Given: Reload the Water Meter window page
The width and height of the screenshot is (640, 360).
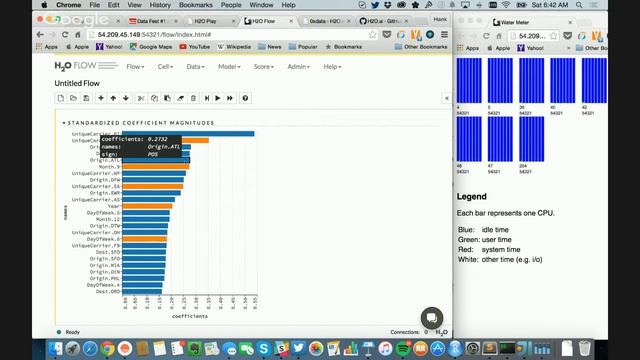Looking at the screenshot, I should pos(486,36).
